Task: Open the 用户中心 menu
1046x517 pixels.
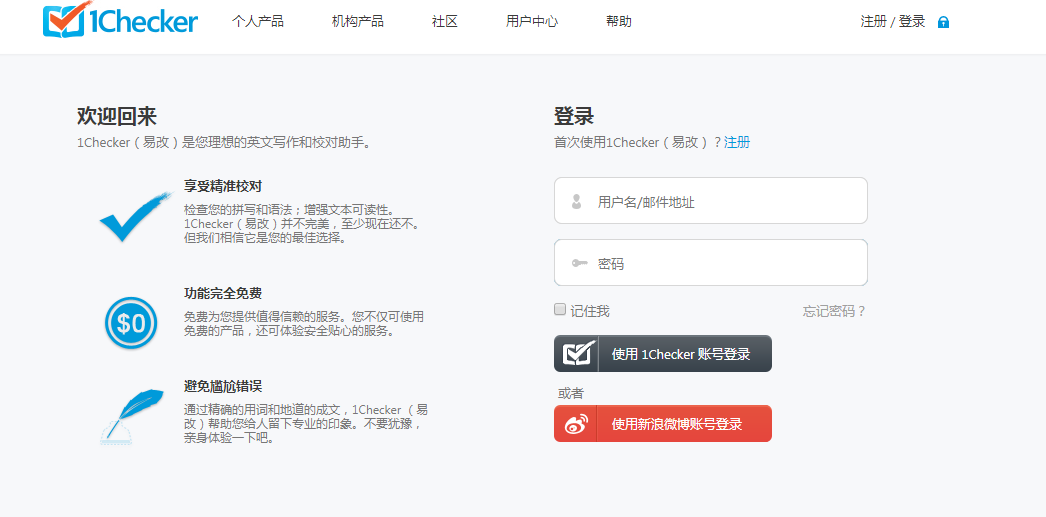Action: (532, 21)
